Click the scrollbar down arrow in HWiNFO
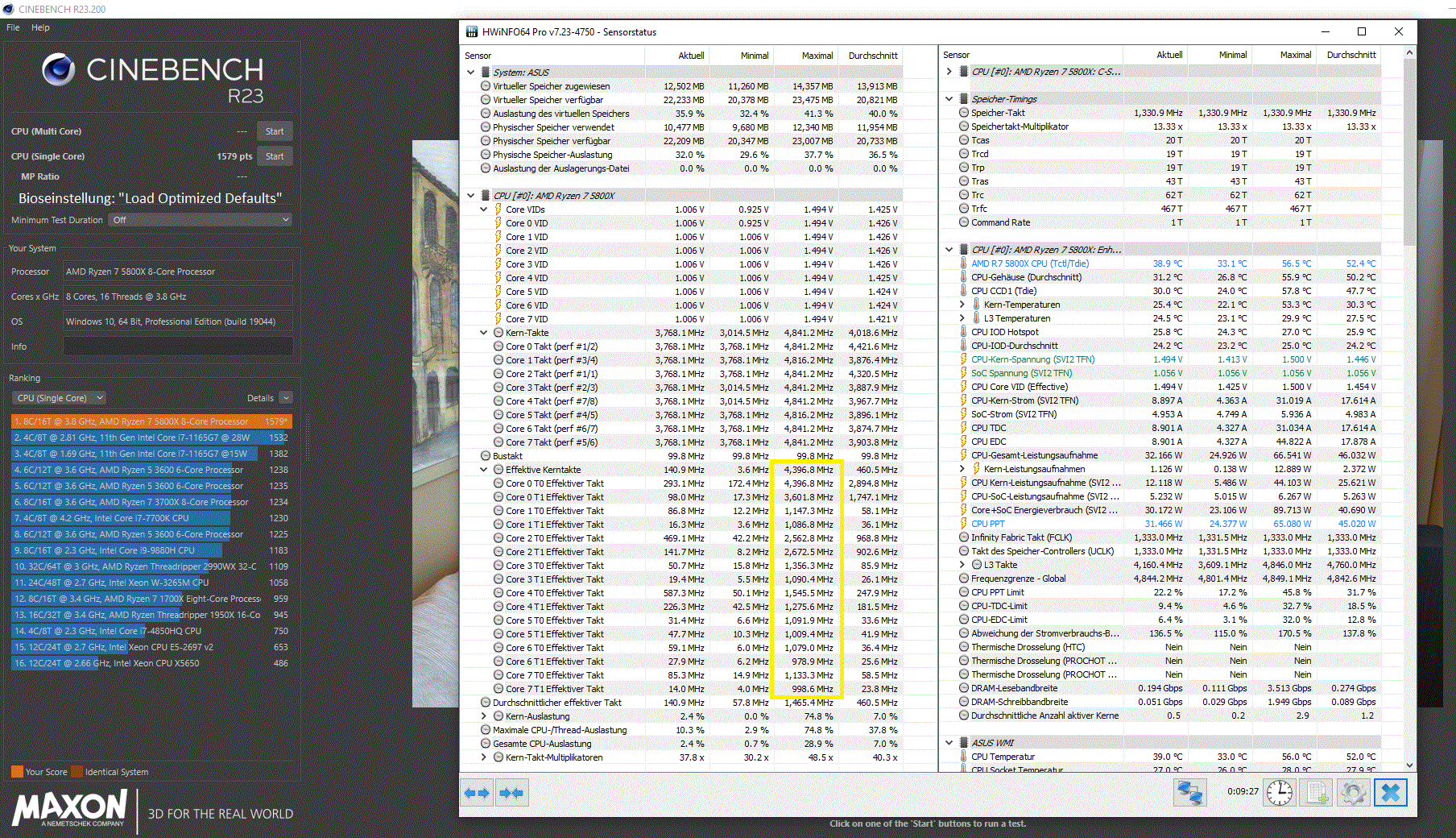Viewport: 1456px width, 838px height. click(1409, 765)
